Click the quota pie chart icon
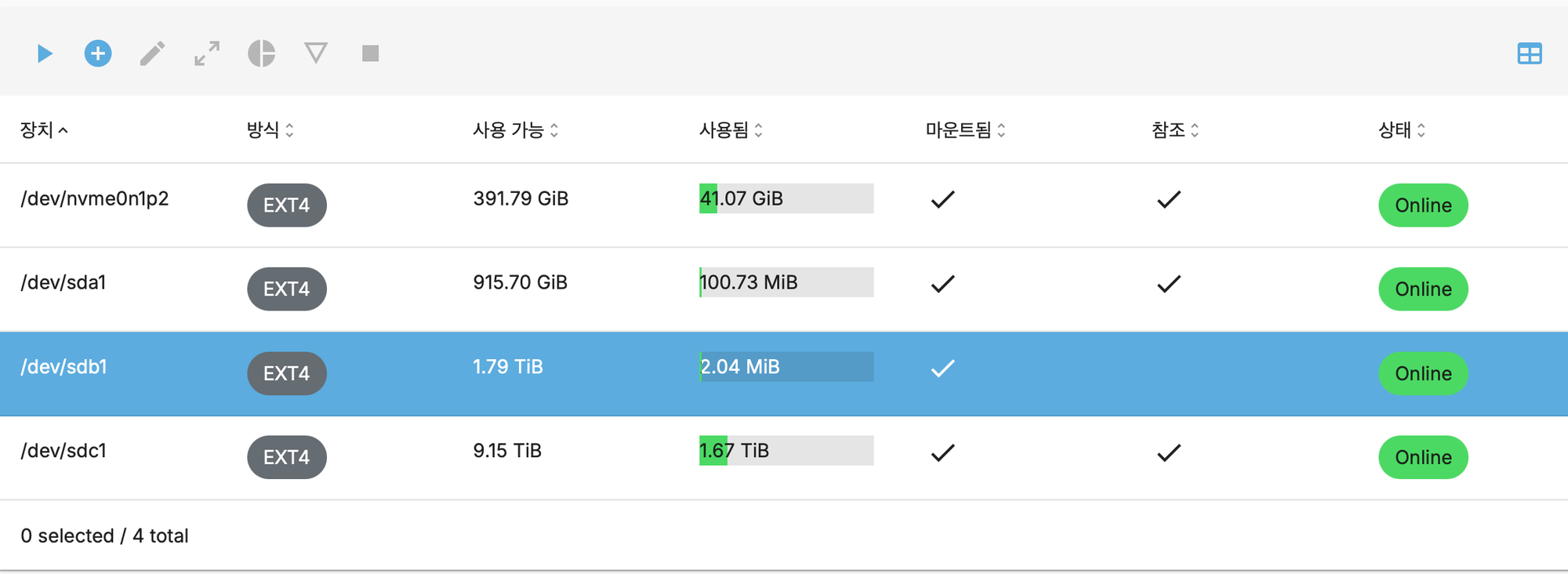This screenshot has width=1568, height=574. coord(261,53)
